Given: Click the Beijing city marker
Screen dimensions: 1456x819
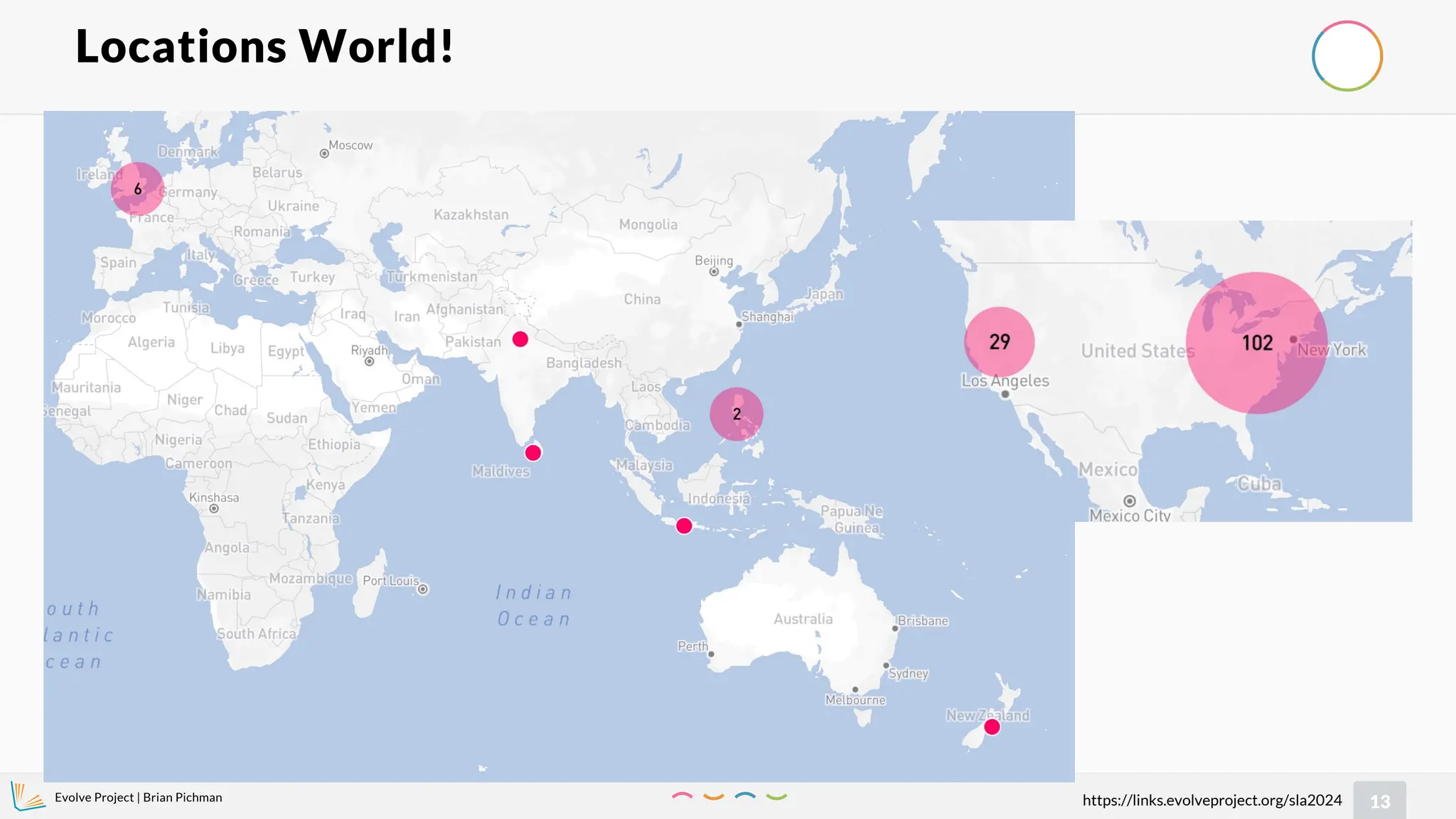Looking at the screenshot, I should (714, 272).
